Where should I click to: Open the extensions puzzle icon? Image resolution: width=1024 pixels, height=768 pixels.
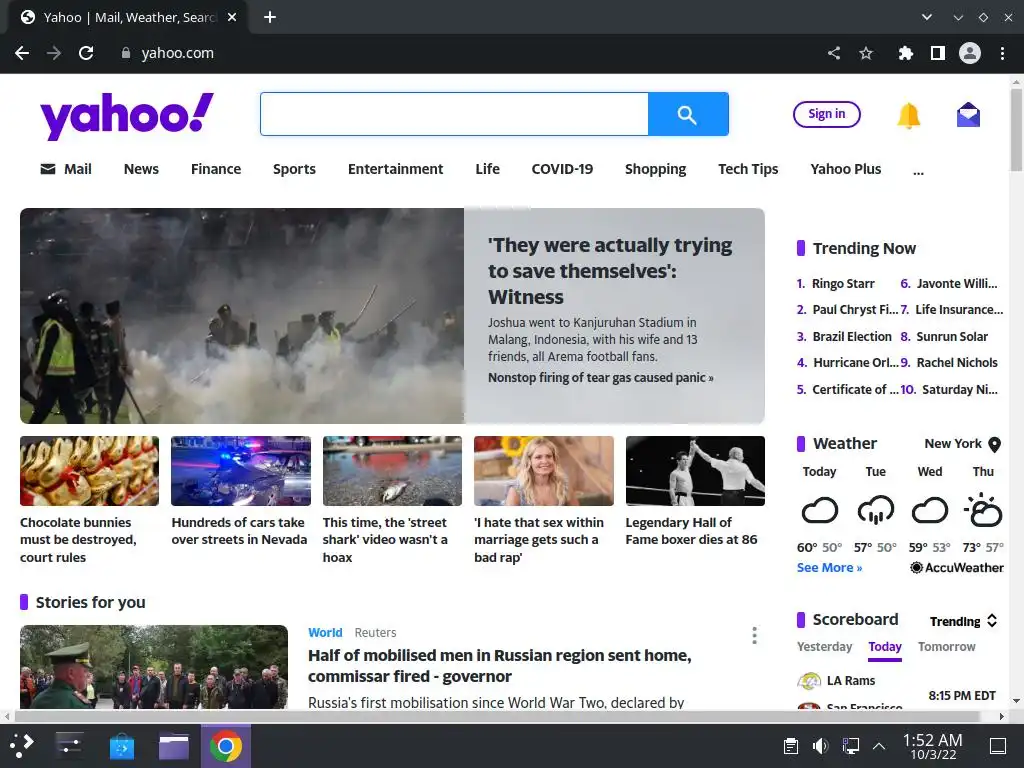click(x=905, y=53)
